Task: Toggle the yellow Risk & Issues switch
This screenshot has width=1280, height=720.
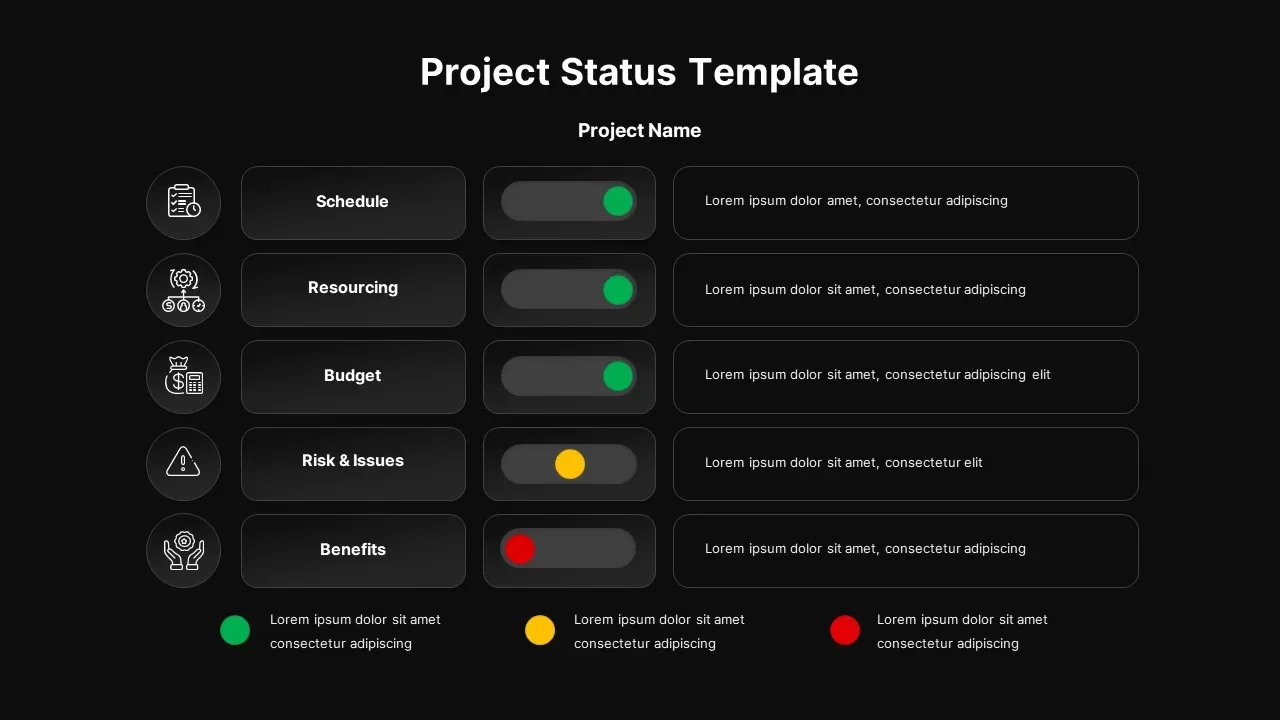Action: coord(568,464)
